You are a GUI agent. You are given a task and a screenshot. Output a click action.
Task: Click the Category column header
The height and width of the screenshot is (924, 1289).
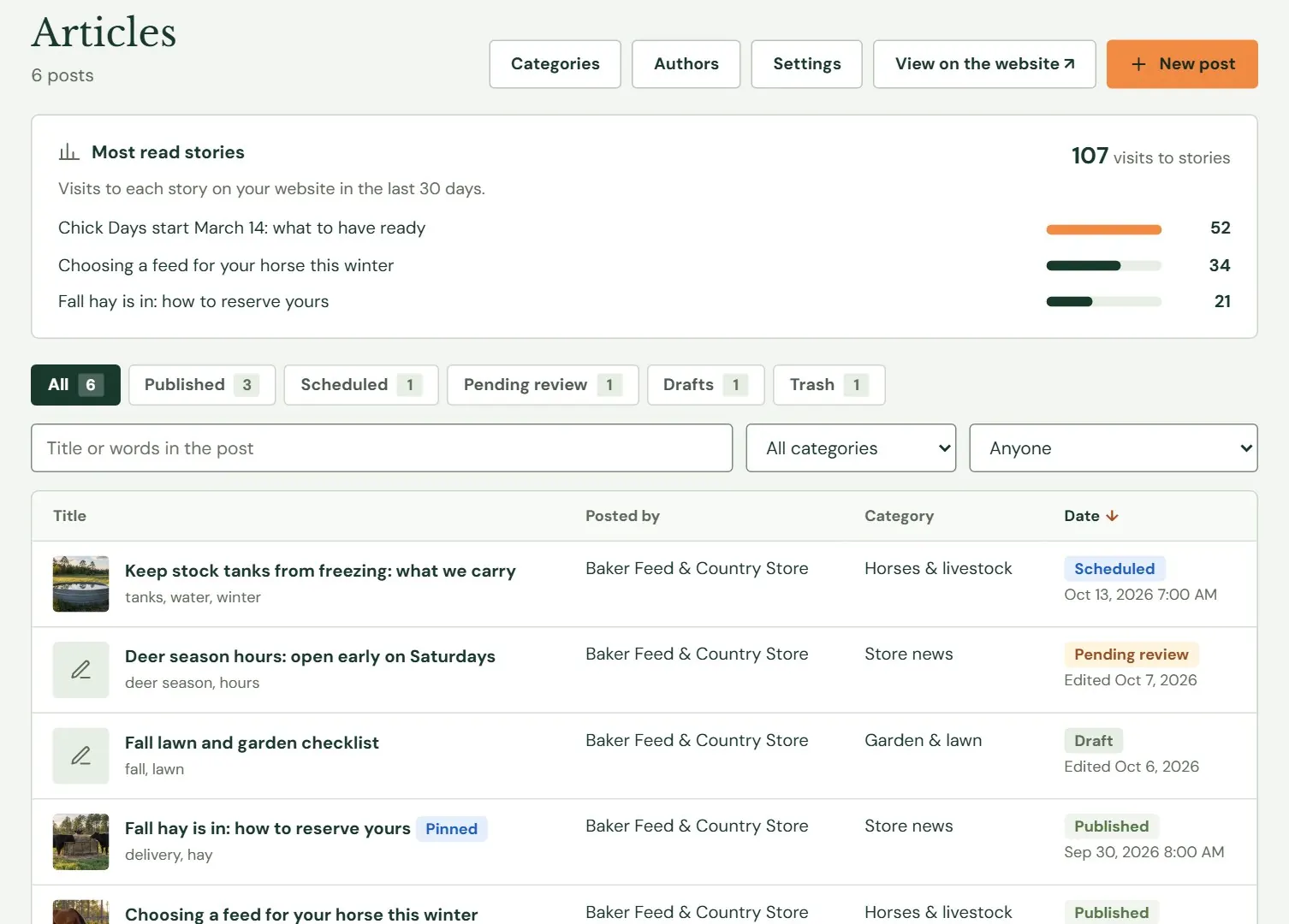tap(899, 516)
